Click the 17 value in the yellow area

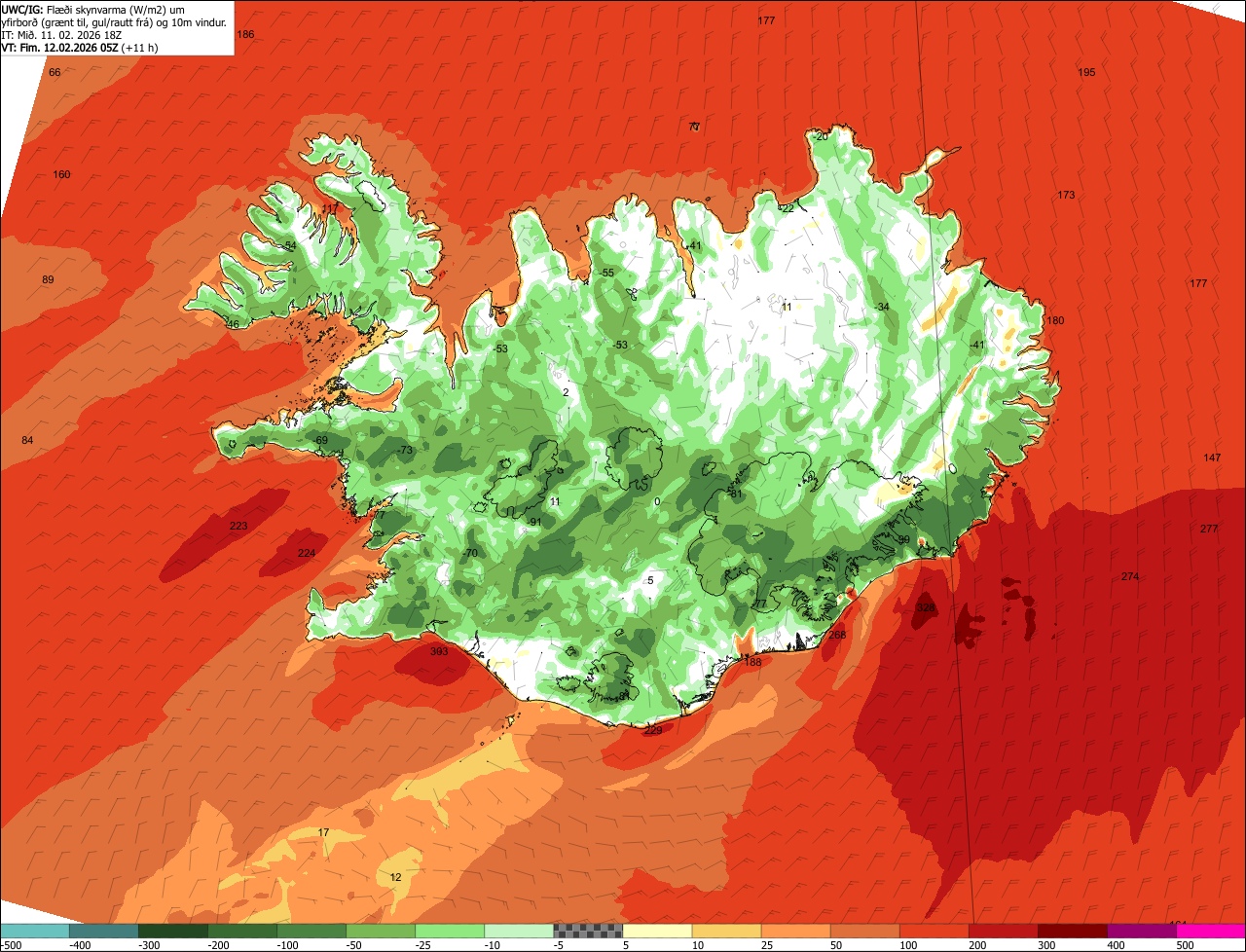point(323,832)
